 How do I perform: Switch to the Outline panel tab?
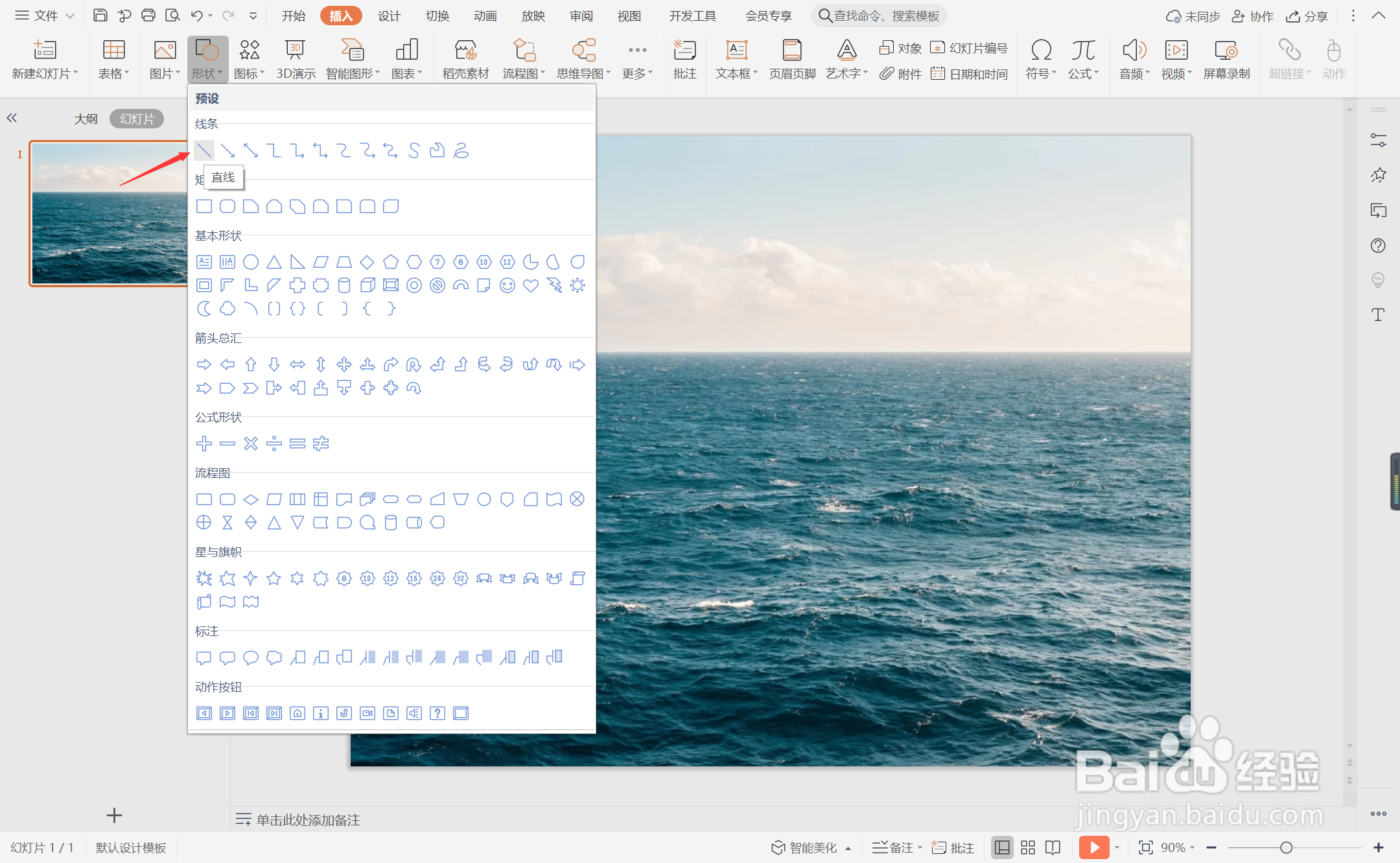pyautogui.click(x=86, y=119)
